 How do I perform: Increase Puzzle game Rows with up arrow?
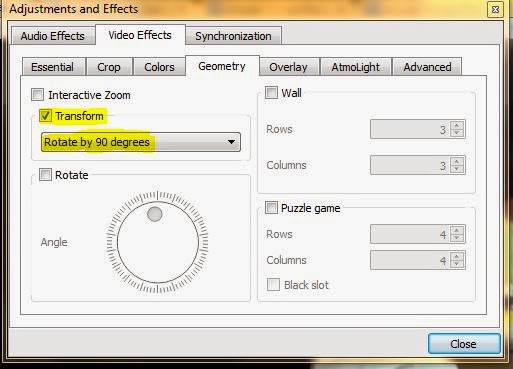pos(457,230)
